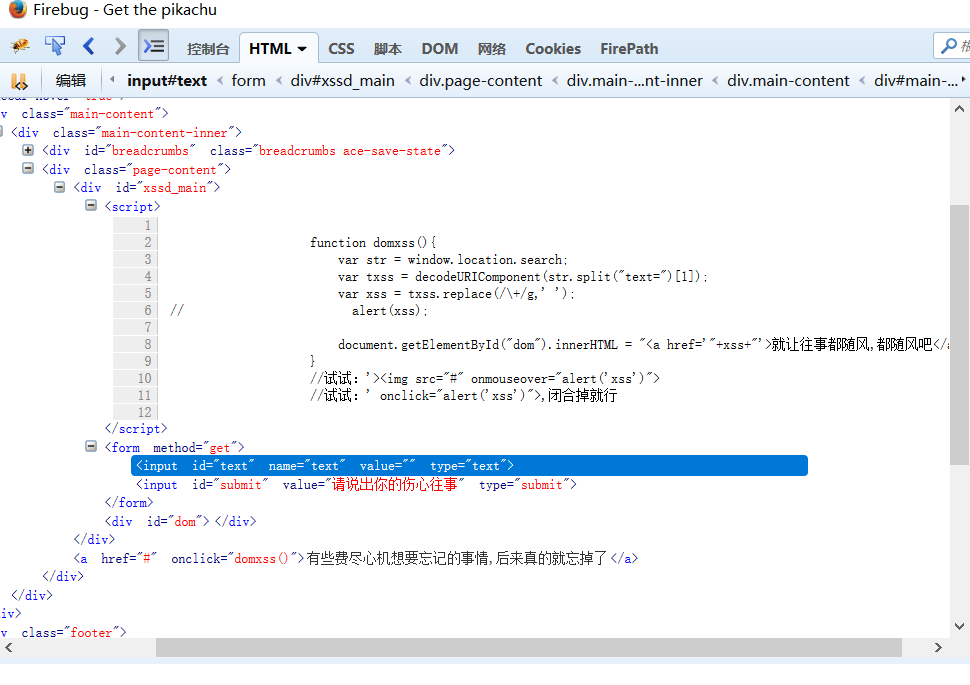
Task: Switch to the 网络 network tab
Action: click(491, 49)
